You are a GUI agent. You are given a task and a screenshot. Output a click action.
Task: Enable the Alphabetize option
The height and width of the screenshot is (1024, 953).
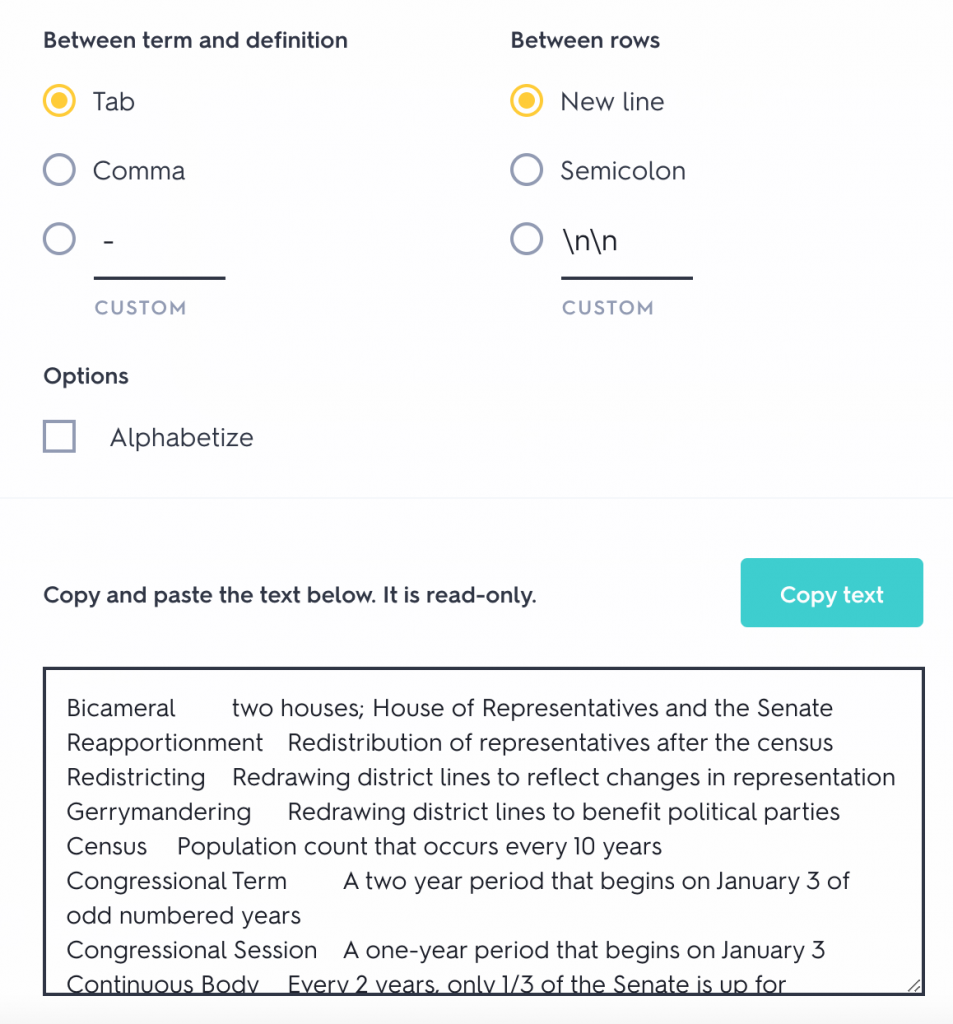tap(59, 436)
